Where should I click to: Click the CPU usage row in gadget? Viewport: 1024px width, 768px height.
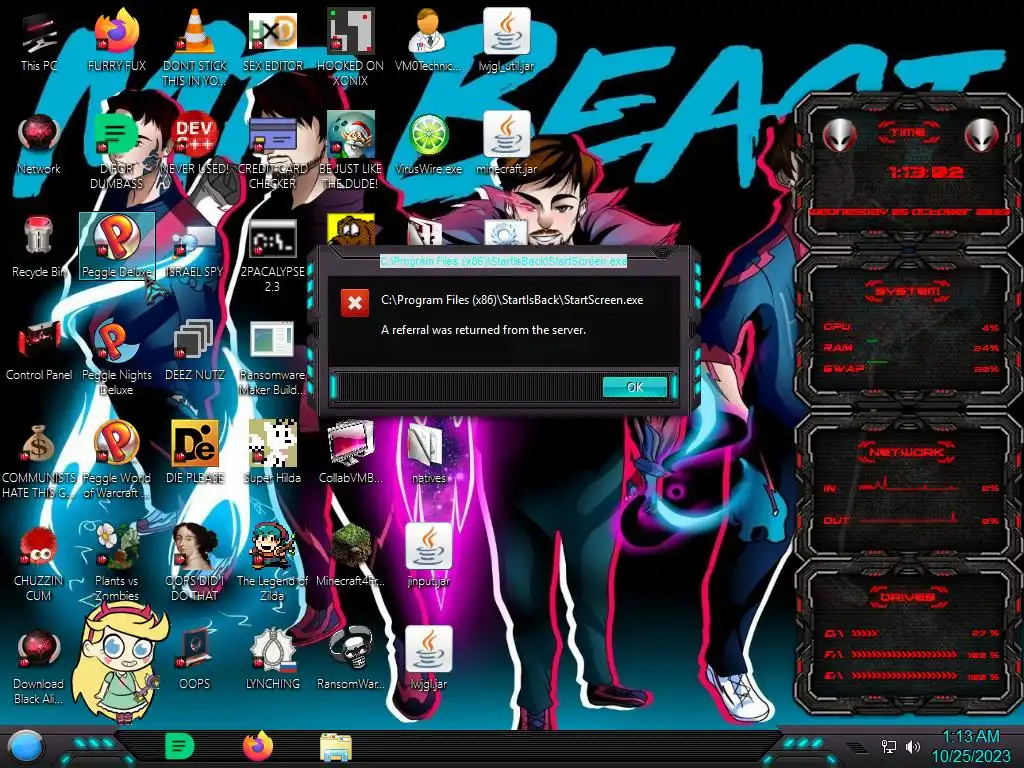(911, 327)
